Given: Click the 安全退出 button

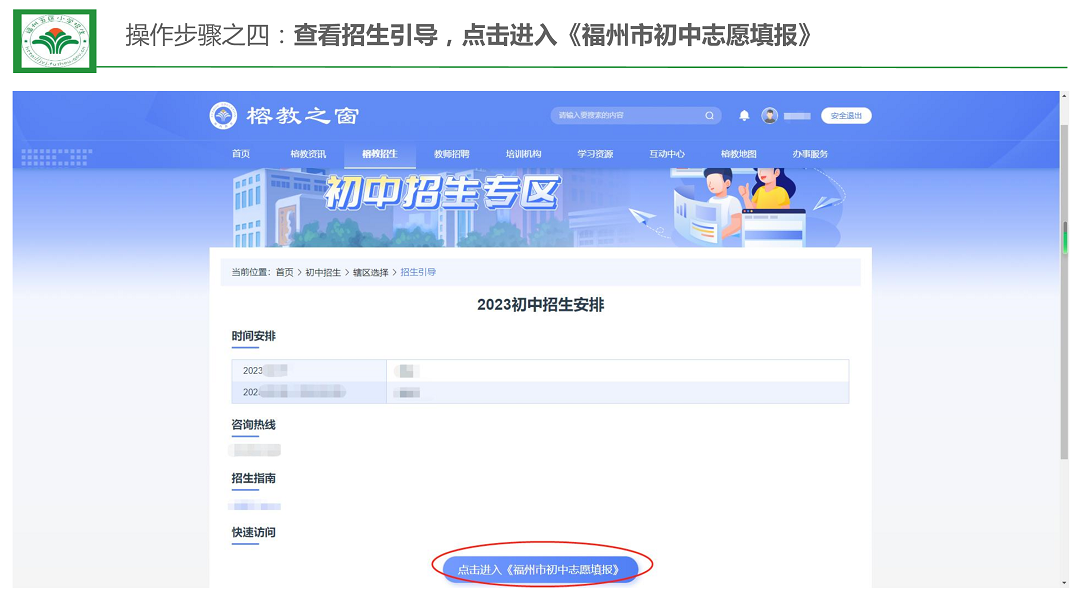Looking at the screenshot, I should pos(846,116).
